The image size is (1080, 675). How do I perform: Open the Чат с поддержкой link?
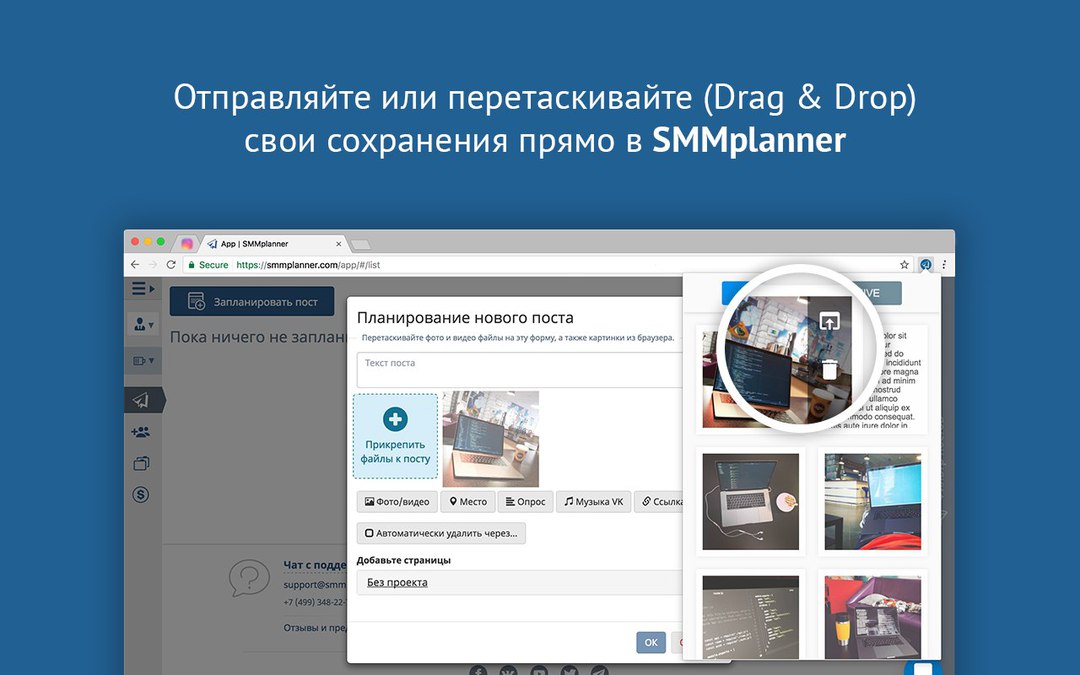coord(315,565)
